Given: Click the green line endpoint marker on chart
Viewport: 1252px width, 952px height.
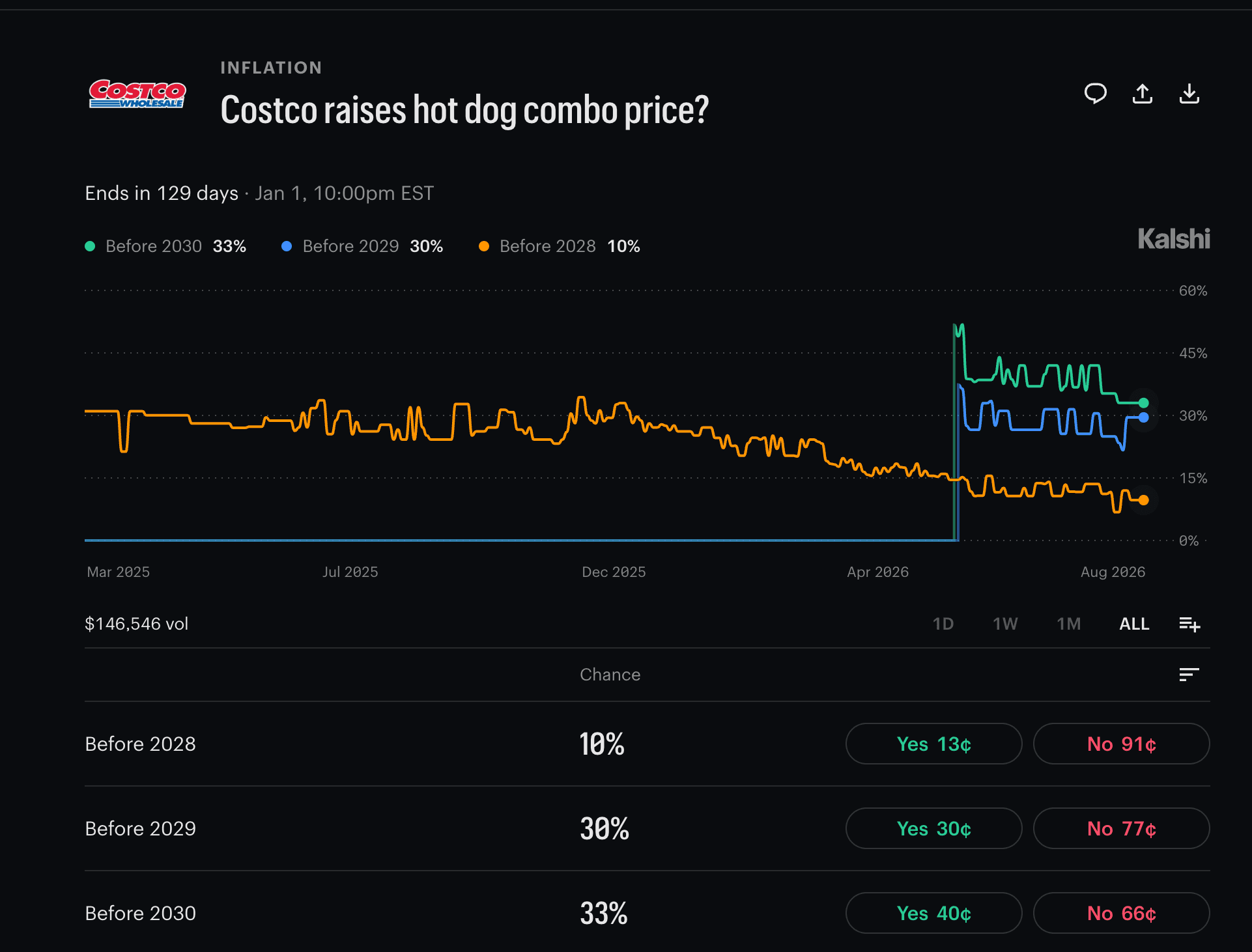Looking at the screenshot, I should tap(1143, 402).
